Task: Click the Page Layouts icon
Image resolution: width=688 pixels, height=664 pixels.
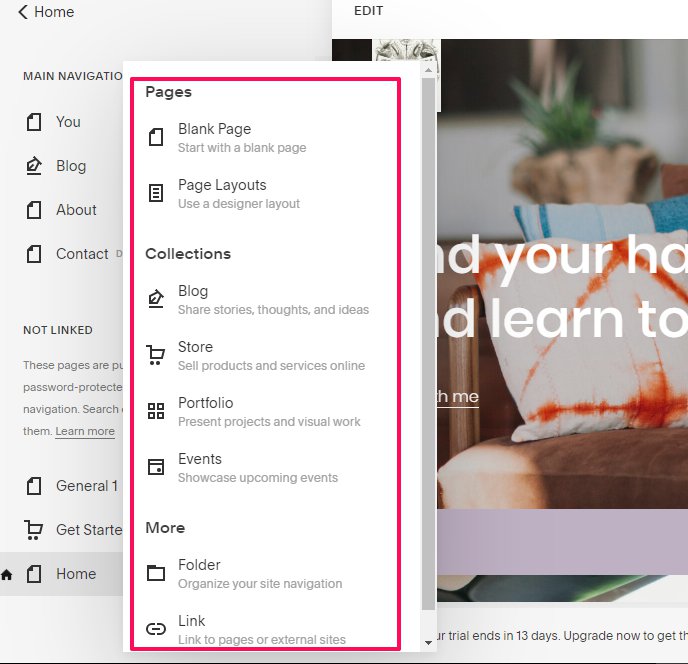Action: pyautogui.click(x=156, y=193)
